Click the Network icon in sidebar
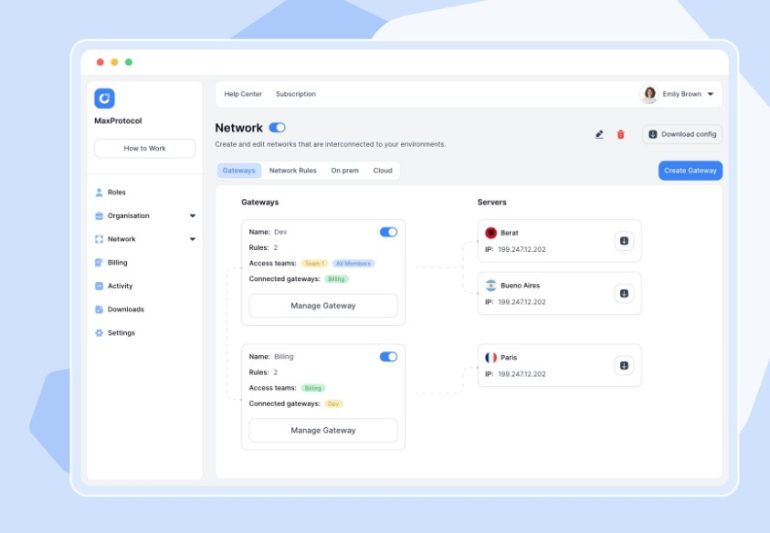Viewport: 770px width, 533px height. coord(99,239)
